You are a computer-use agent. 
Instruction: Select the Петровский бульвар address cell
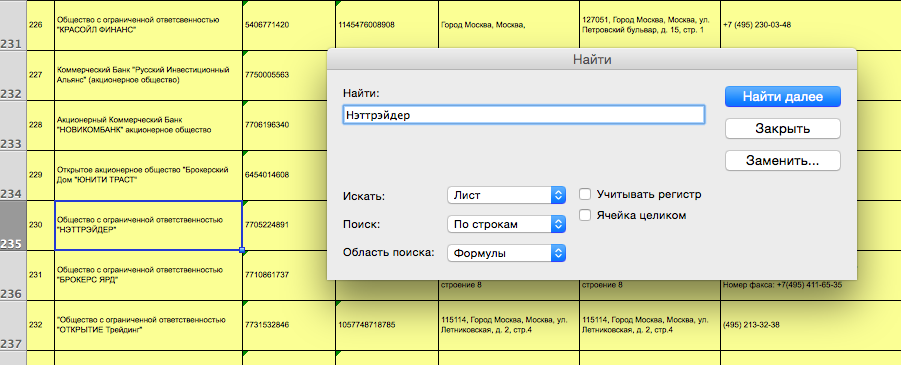tap(650, 25)
